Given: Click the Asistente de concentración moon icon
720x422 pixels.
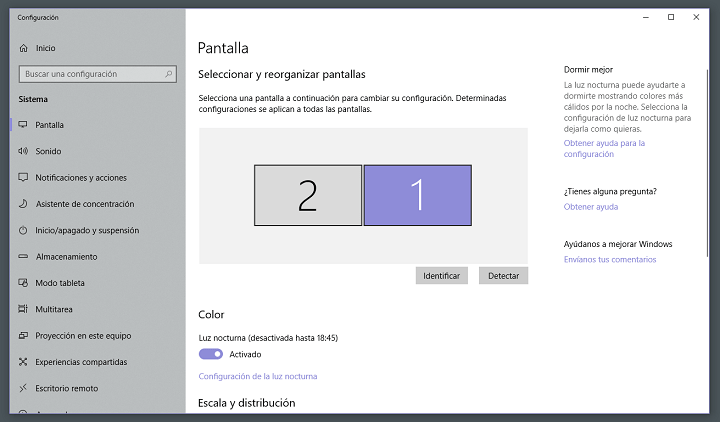Looking at the screenshot, I should [x=23, y=203].
